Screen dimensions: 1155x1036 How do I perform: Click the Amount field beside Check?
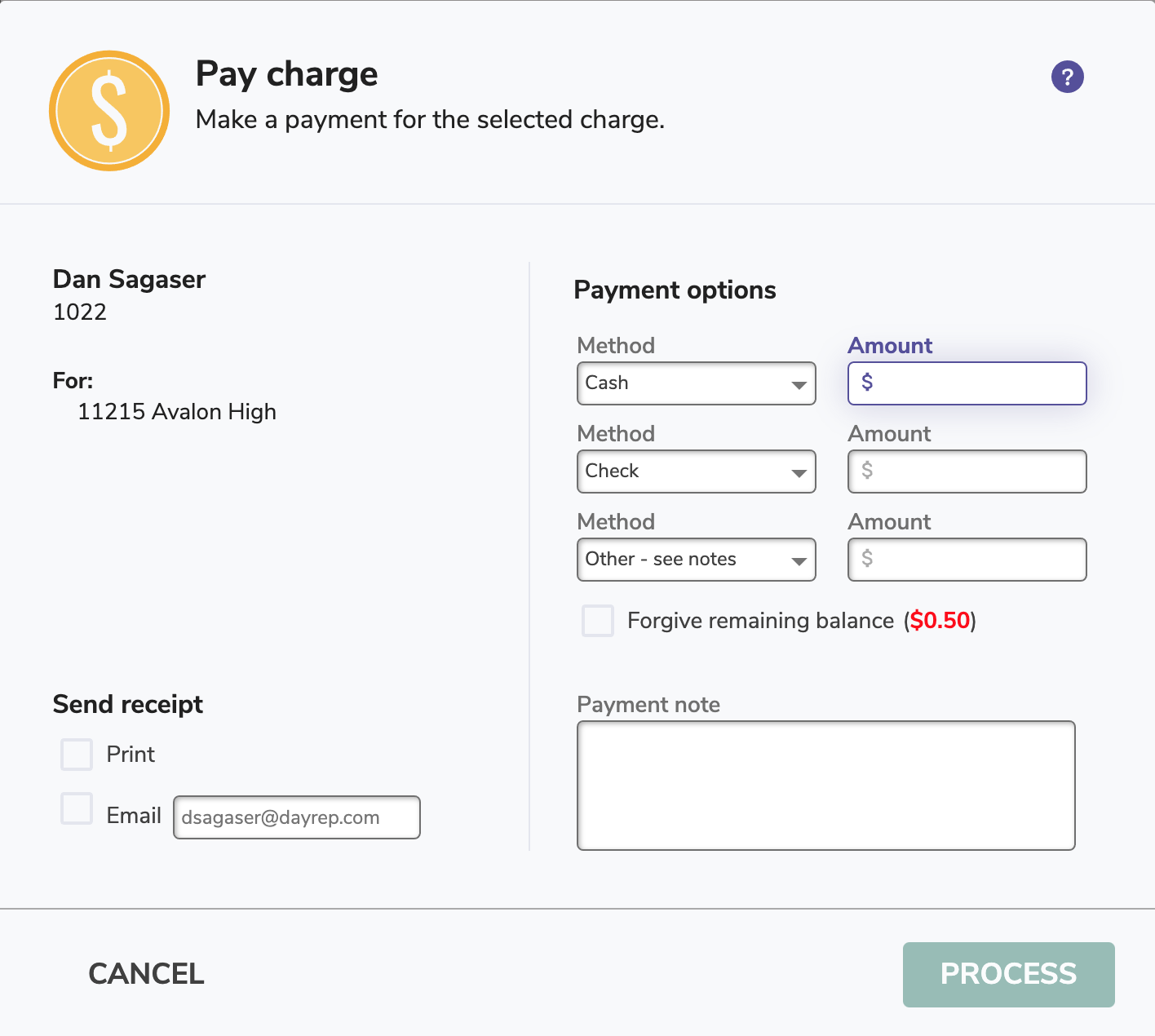click(x=967, y=472)
